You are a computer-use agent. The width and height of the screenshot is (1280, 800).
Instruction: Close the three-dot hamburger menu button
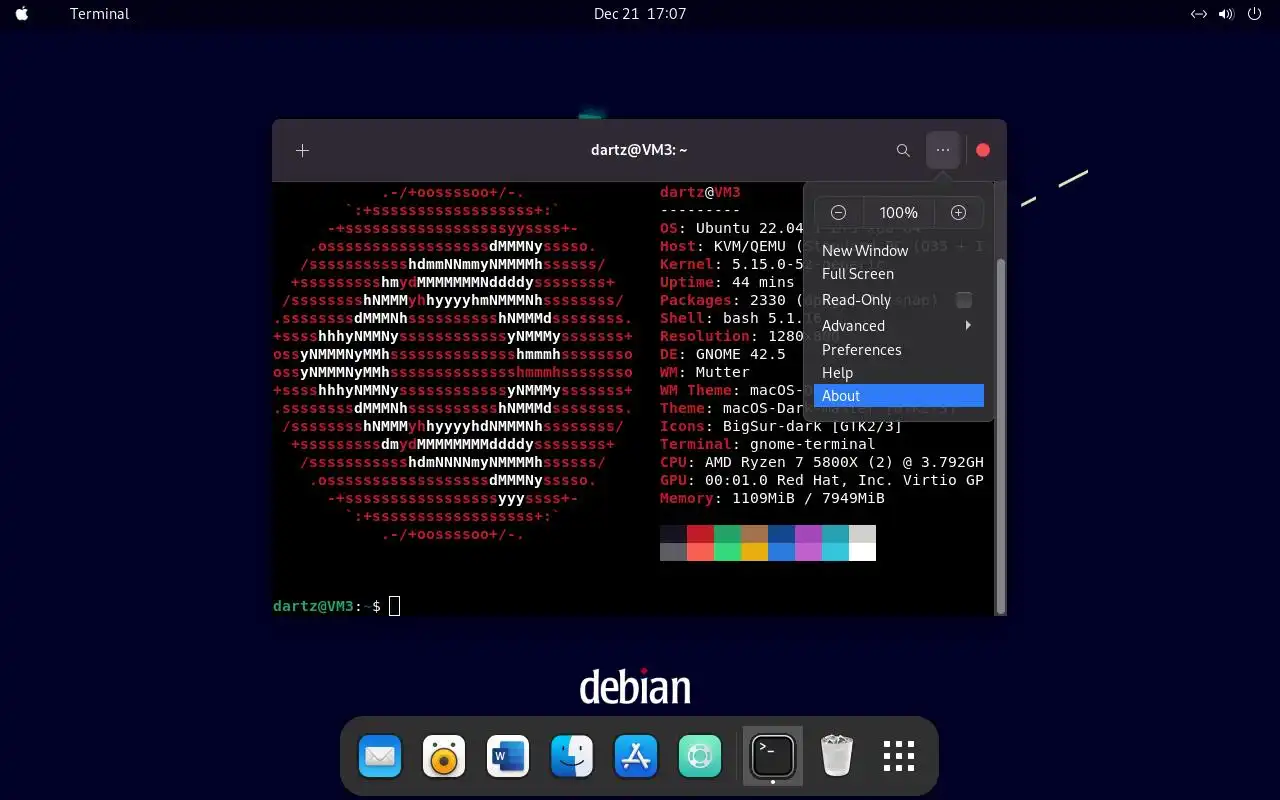943,150
